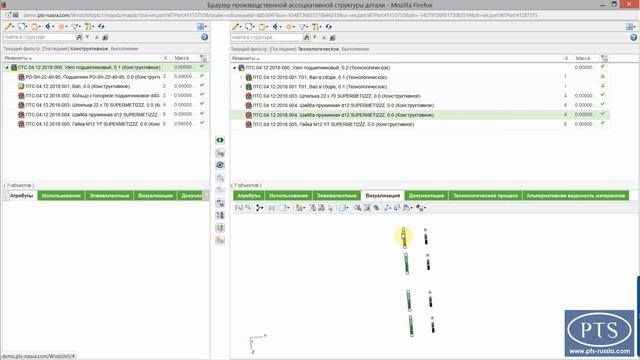Screen dimensions: 640x360
Task: Open the edit pencil menu in right structure toolbar
Action: (236, 27)
